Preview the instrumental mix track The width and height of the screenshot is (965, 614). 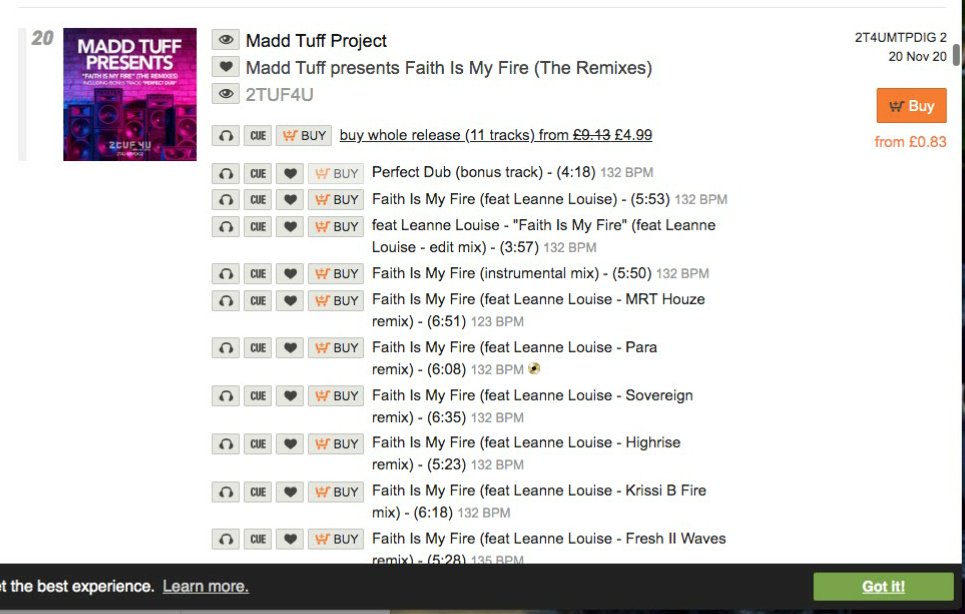tap(226, 274)
